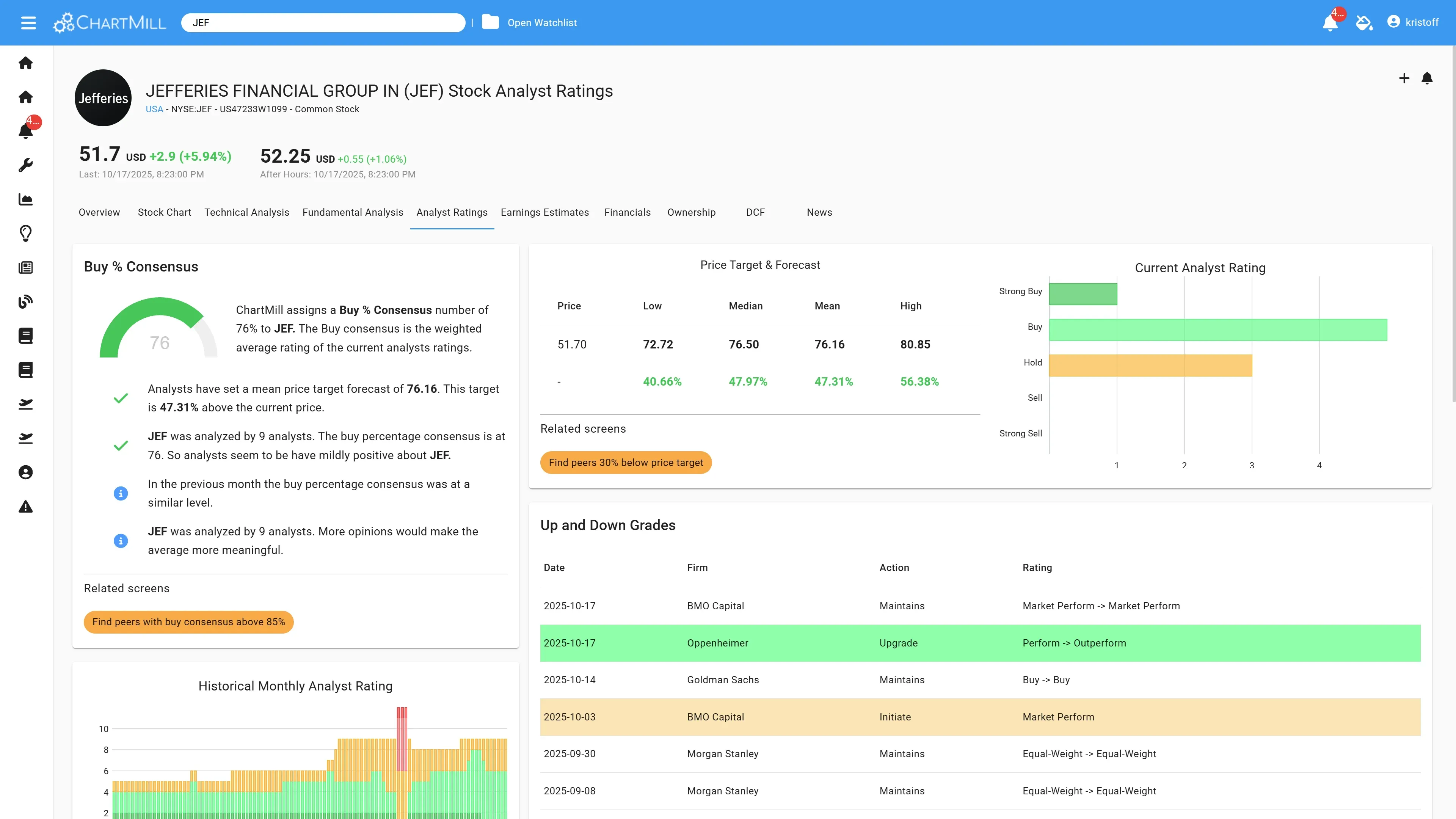Click the JEF ticker search field
Viewport: 1456px width, 819px height.
click(x=323, y=23)
